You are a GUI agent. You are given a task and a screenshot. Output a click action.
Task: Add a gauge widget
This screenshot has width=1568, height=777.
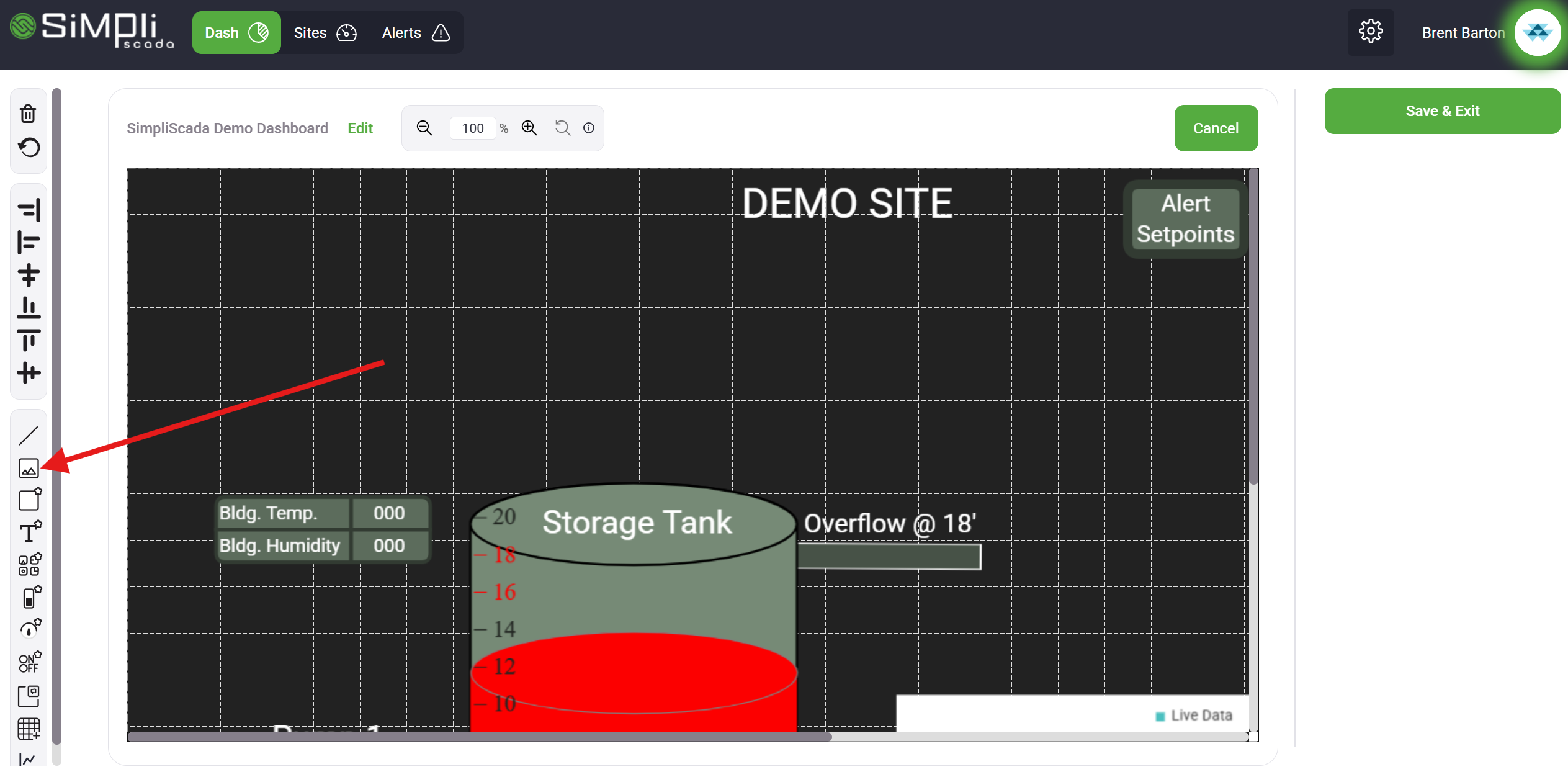click(30, 629)
